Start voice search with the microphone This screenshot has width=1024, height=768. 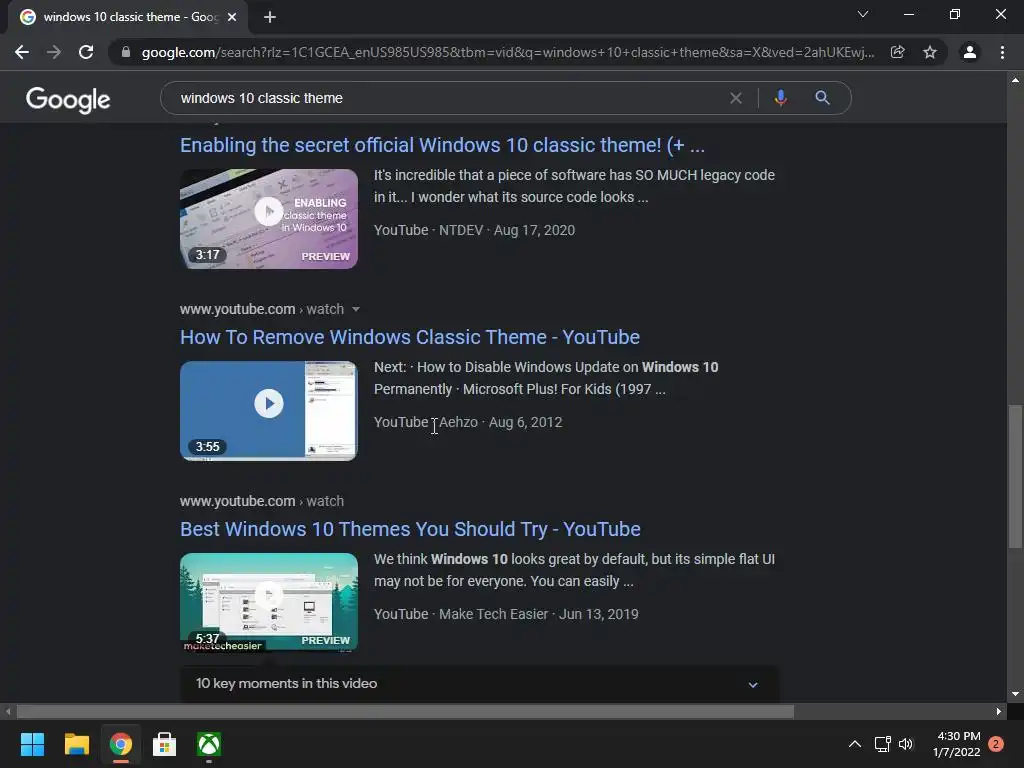(x=780, y=98)
